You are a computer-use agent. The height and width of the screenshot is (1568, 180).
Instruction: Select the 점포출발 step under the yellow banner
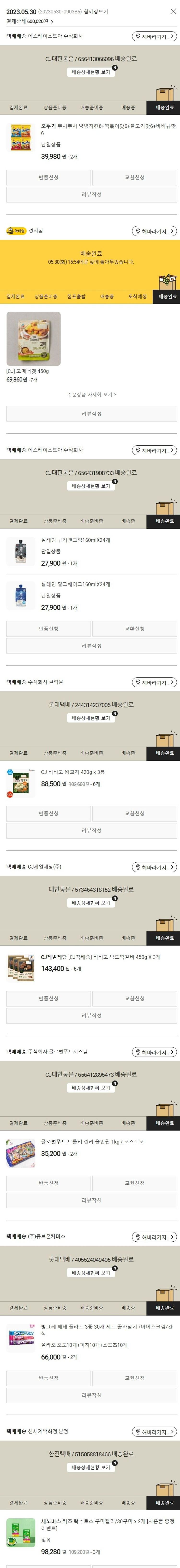click(76, 297)
